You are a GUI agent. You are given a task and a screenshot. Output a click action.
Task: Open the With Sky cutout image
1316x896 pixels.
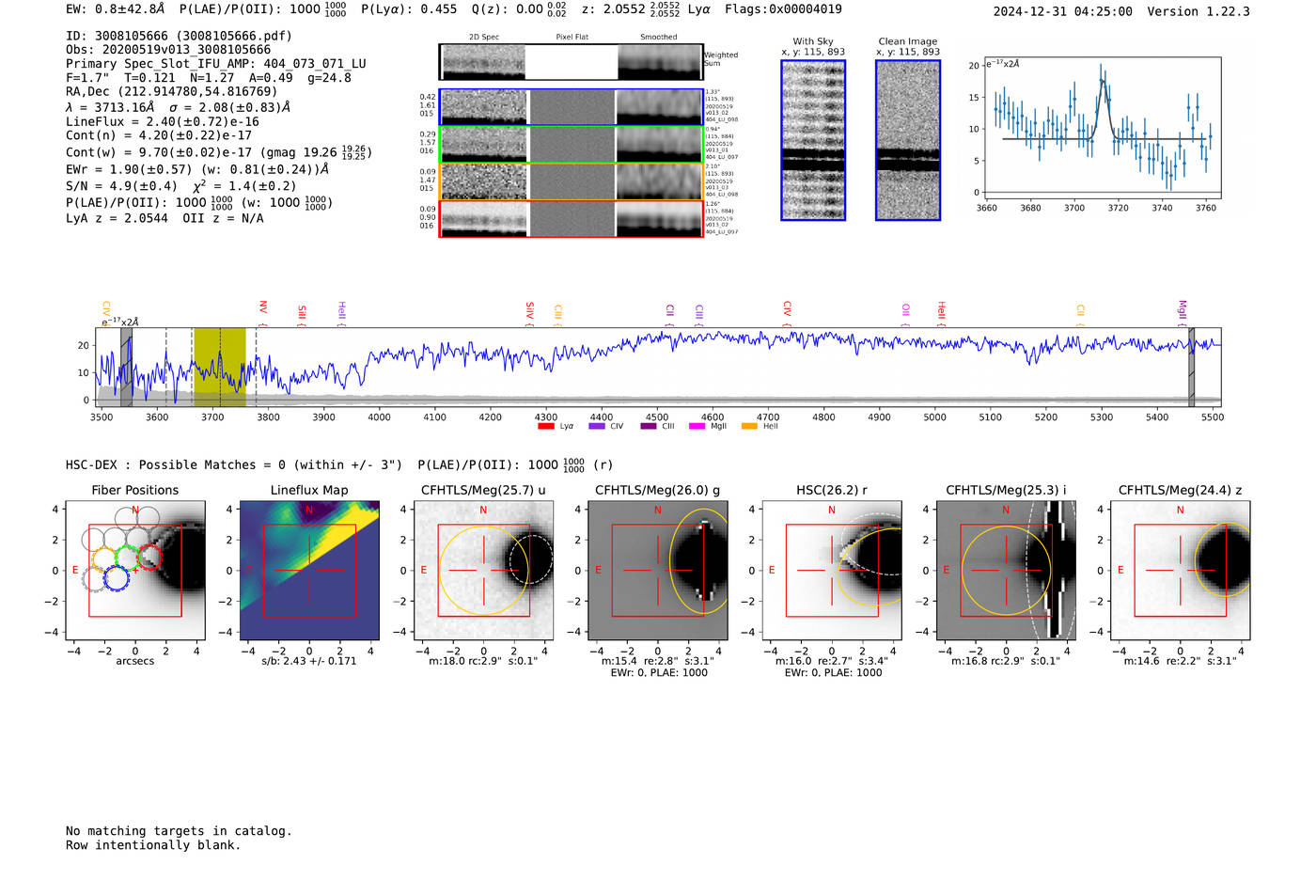click(x=813, y=140)
